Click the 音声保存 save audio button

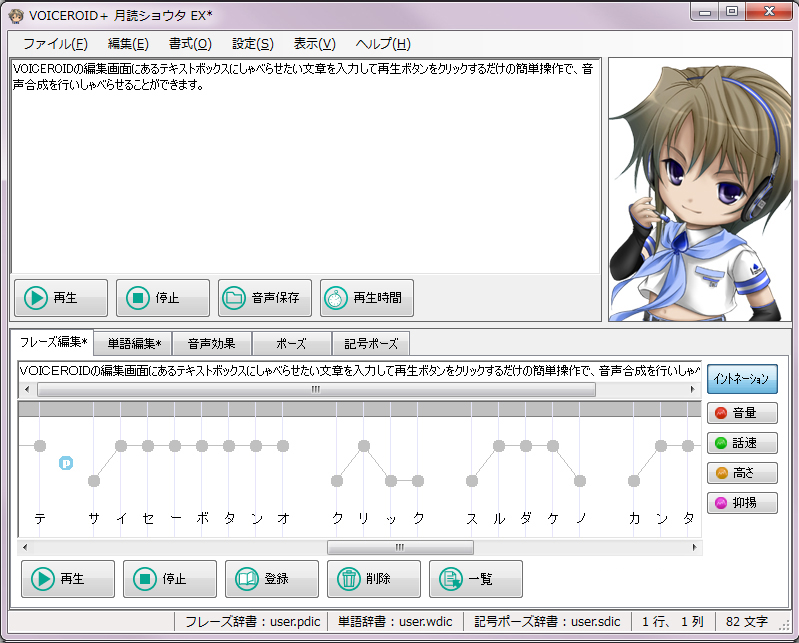point(264,298)
